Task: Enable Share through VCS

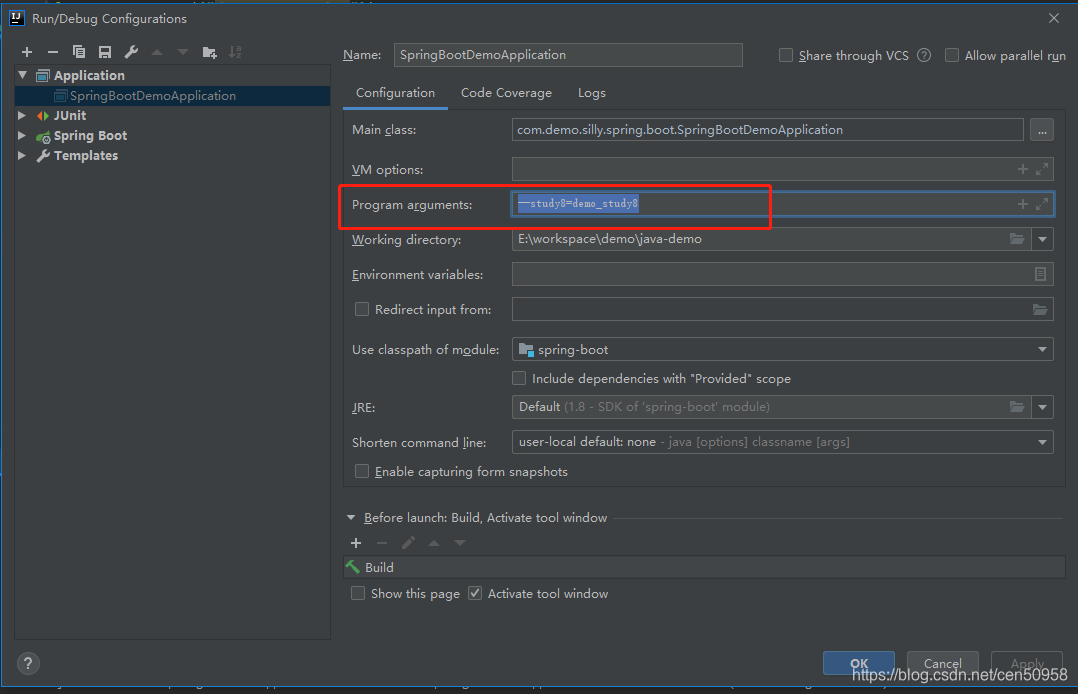Action: (786, 55)
